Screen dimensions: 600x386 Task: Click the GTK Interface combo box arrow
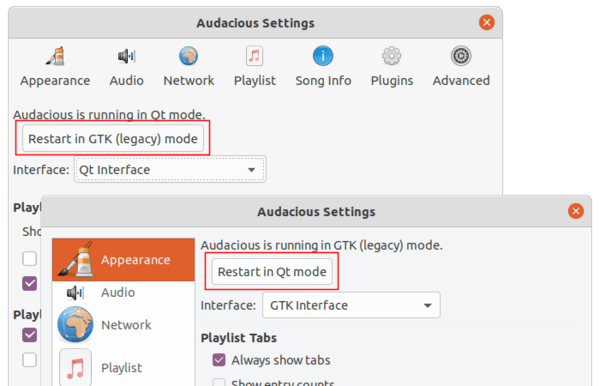coord(428,306)
